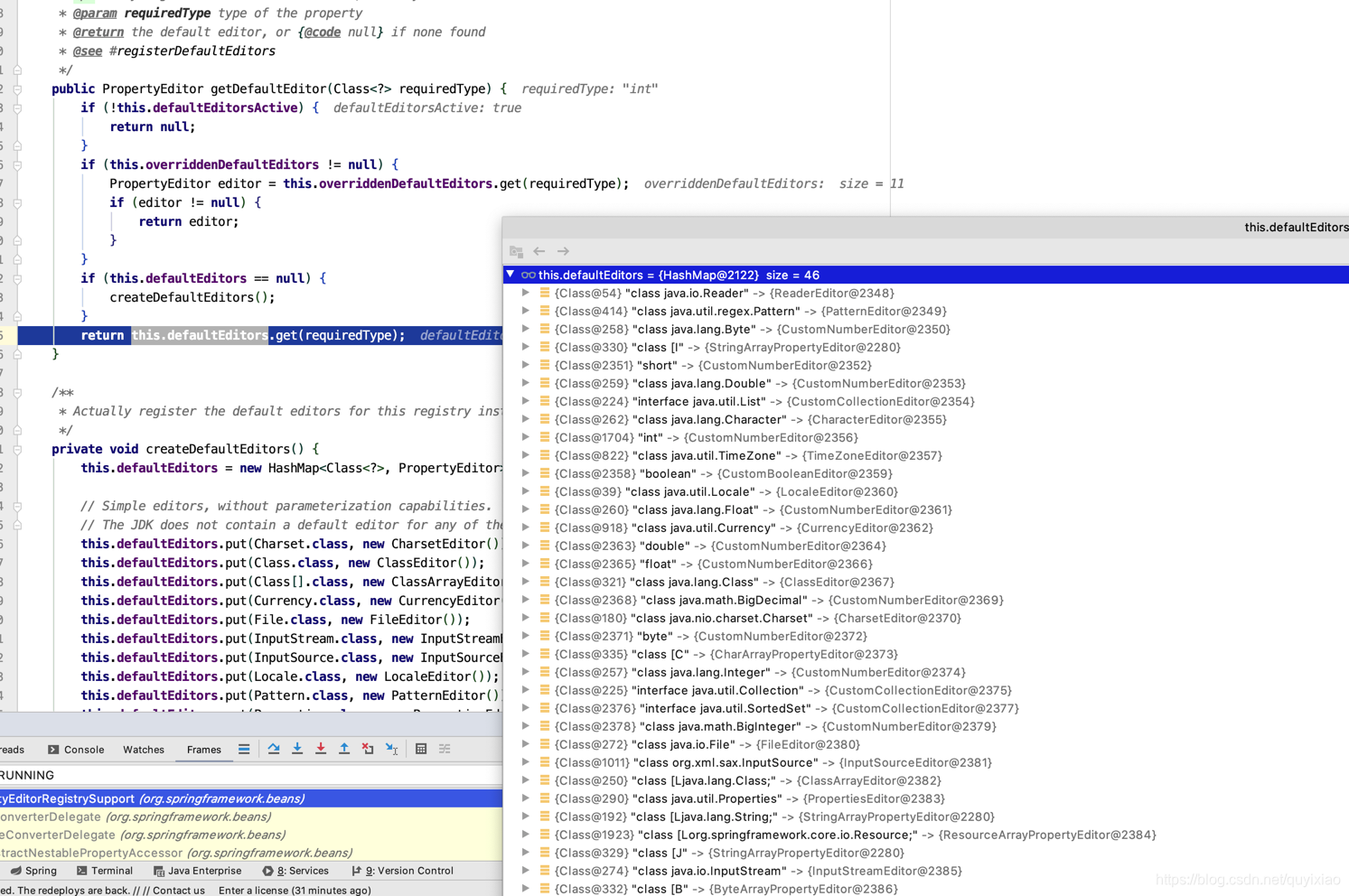Expand the java.math.BigDecimal entry

(526, 600)
